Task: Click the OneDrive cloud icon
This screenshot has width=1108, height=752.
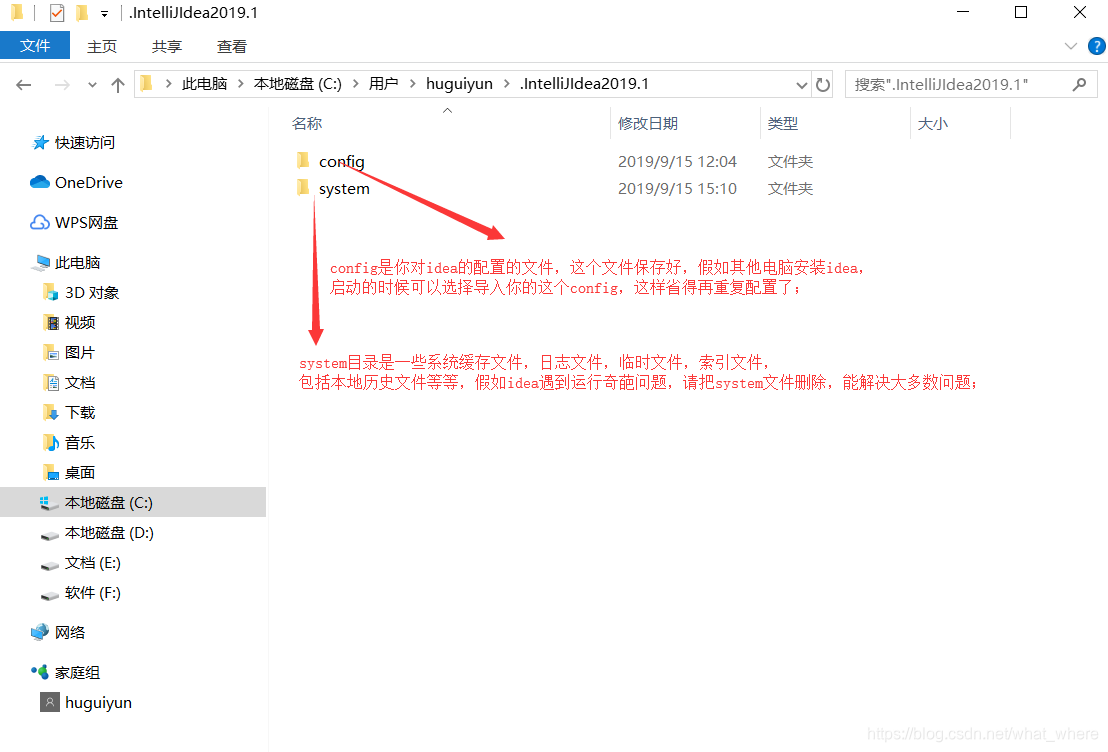Action: (x=40, y=182)
